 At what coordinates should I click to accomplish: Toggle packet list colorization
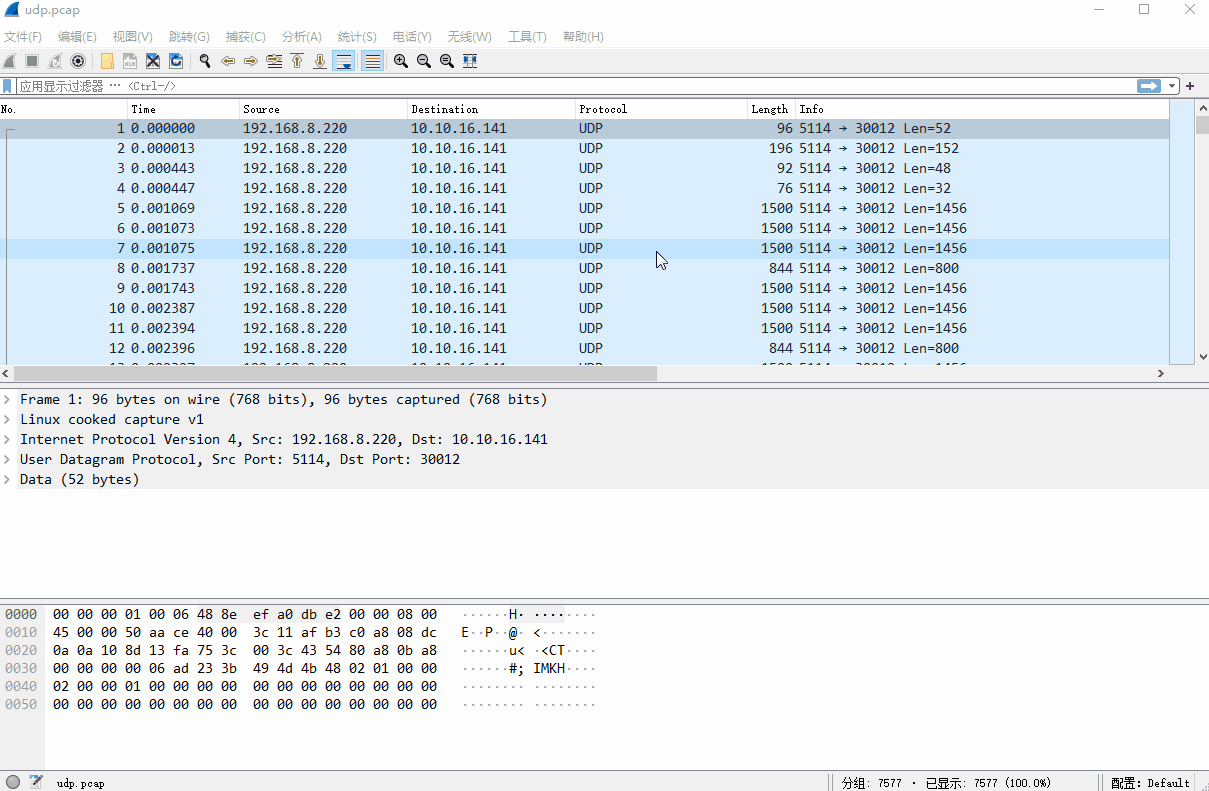point(371,61)
